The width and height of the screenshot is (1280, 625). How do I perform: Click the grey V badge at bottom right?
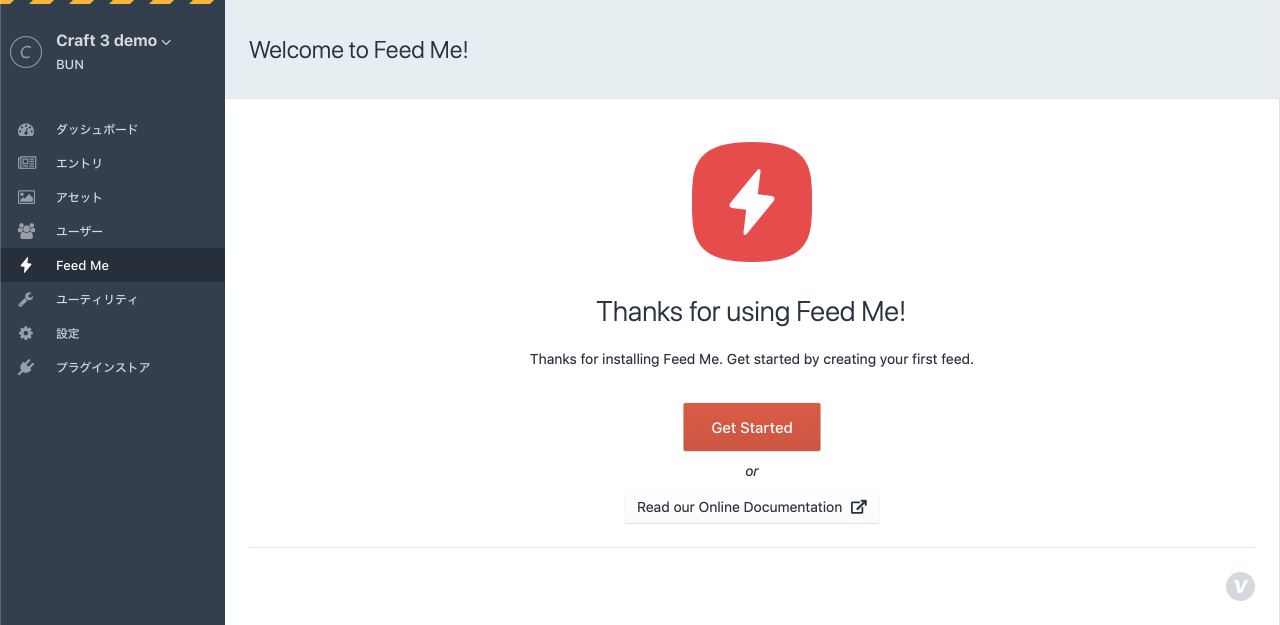tap(1240, 586)
